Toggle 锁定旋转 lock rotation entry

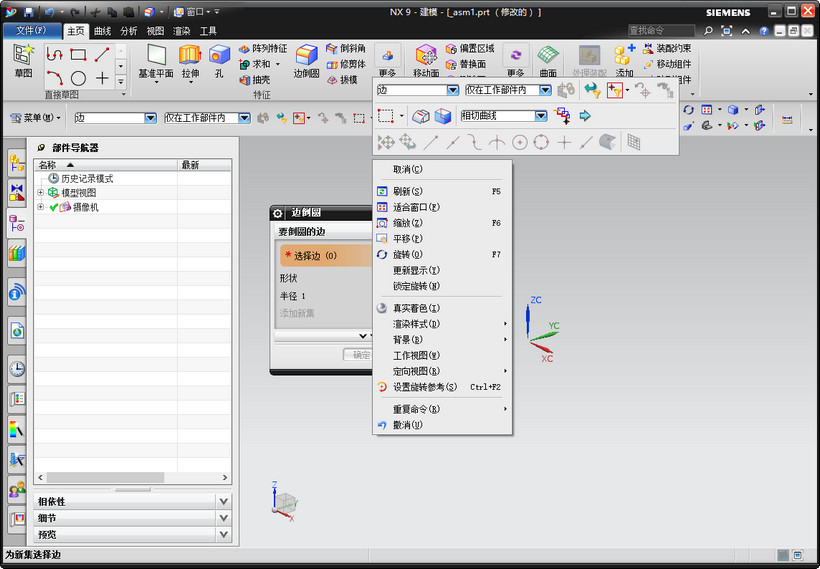(416, 286)
